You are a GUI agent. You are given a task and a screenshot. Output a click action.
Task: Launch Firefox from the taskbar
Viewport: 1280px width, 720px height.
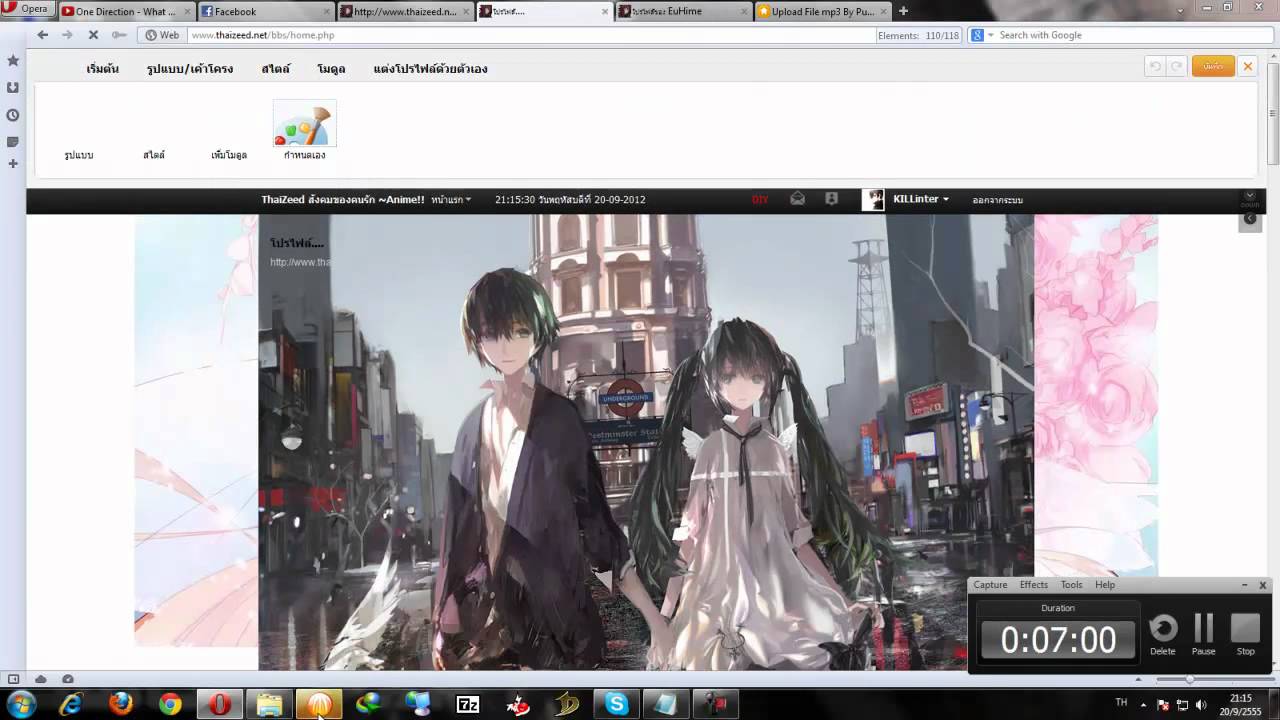point(120,704)
